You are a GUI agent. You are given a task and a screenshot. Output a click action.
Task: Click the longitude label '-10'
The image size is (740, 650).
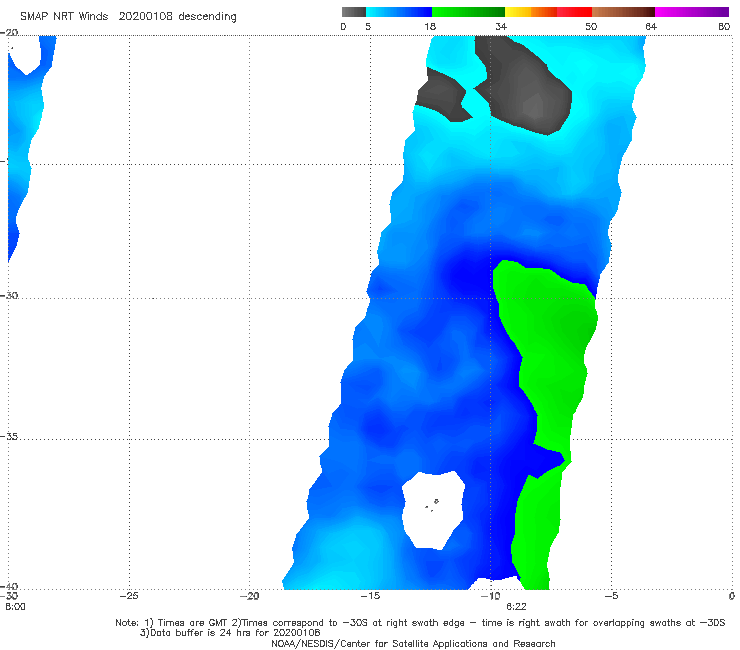(x=490, y=596)
